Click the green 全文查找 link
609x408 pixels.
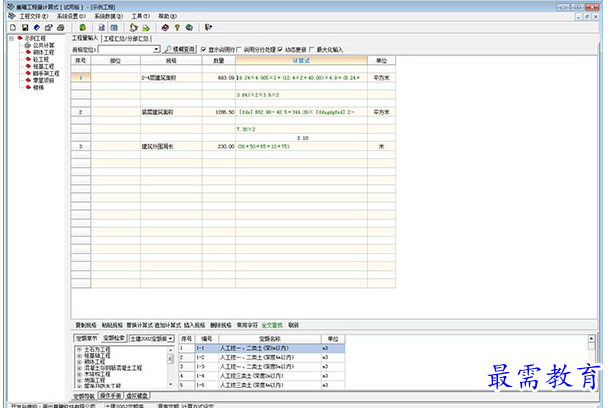(272, 325)
